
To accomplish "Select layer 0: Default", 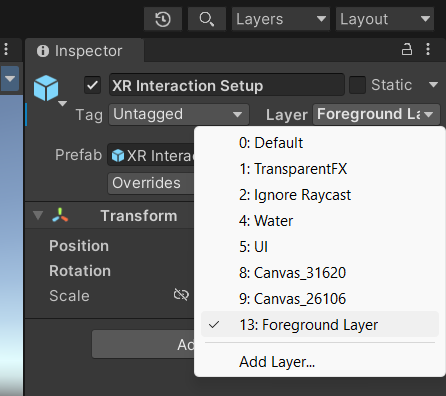I will tap(320, 143).
